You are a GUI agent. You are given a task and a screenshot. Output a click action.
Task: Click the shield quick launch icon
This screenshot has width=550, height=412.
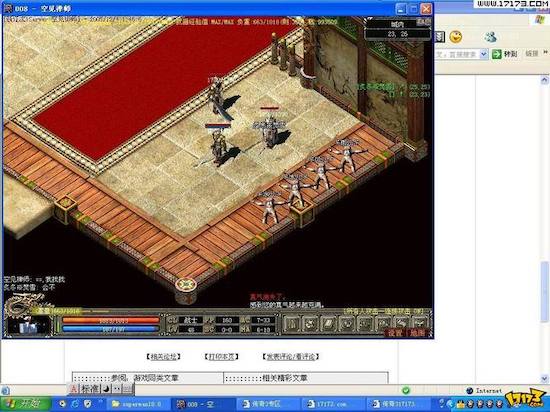pos(88,404)
